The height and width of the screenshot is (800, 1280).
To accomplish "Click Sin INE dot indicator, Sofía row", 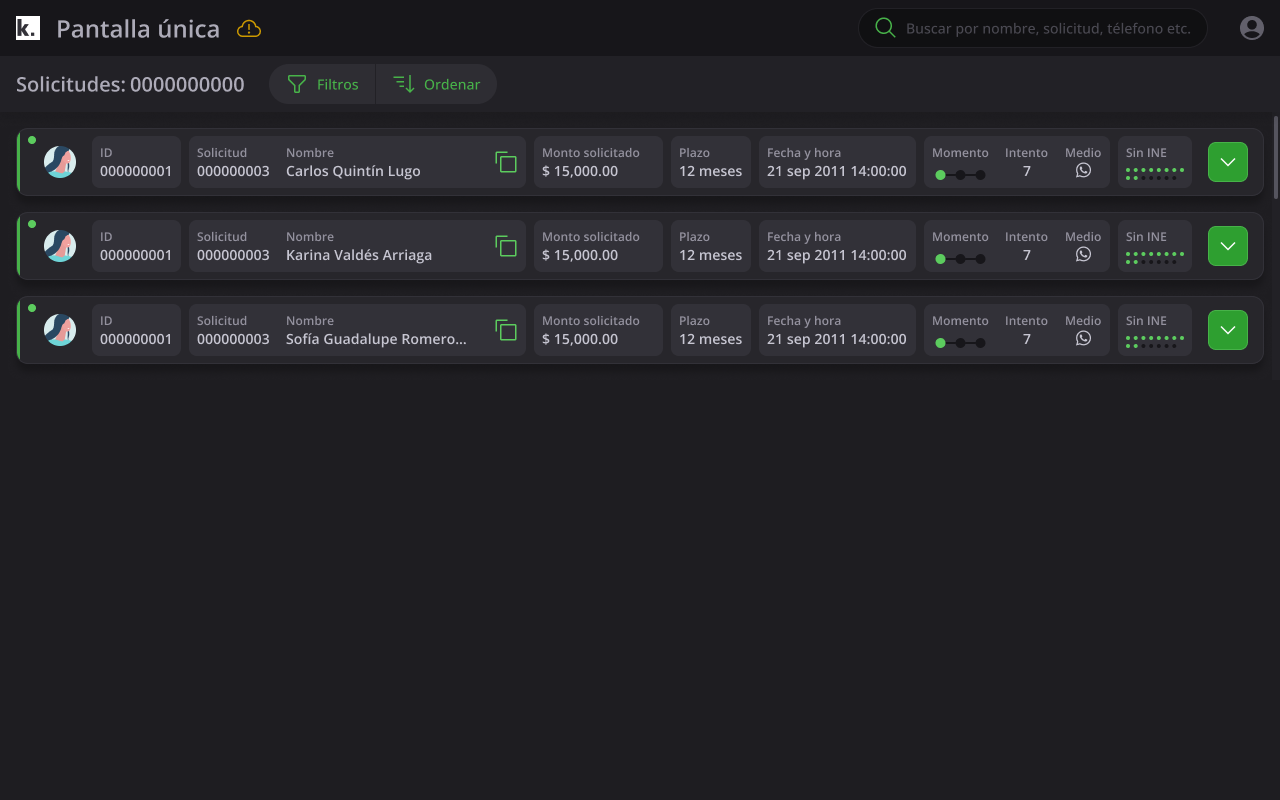I will click(1155, 342).
